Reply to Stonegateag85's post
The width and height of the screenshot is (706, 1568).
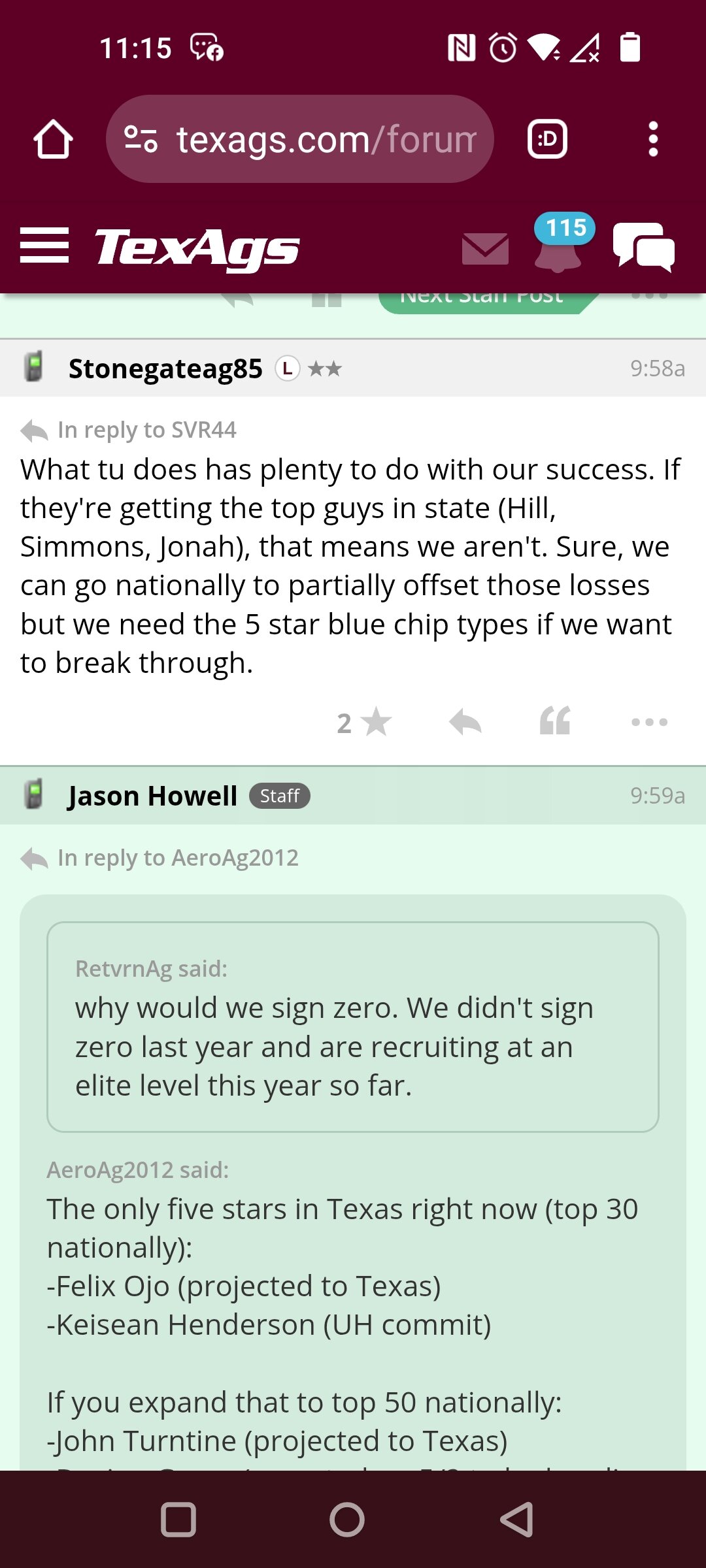465,722
